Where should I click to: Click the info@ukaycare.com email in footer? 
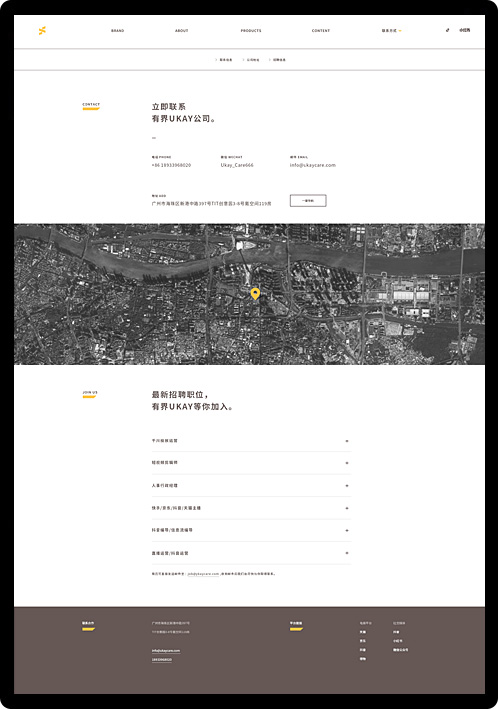coord(166,651)
